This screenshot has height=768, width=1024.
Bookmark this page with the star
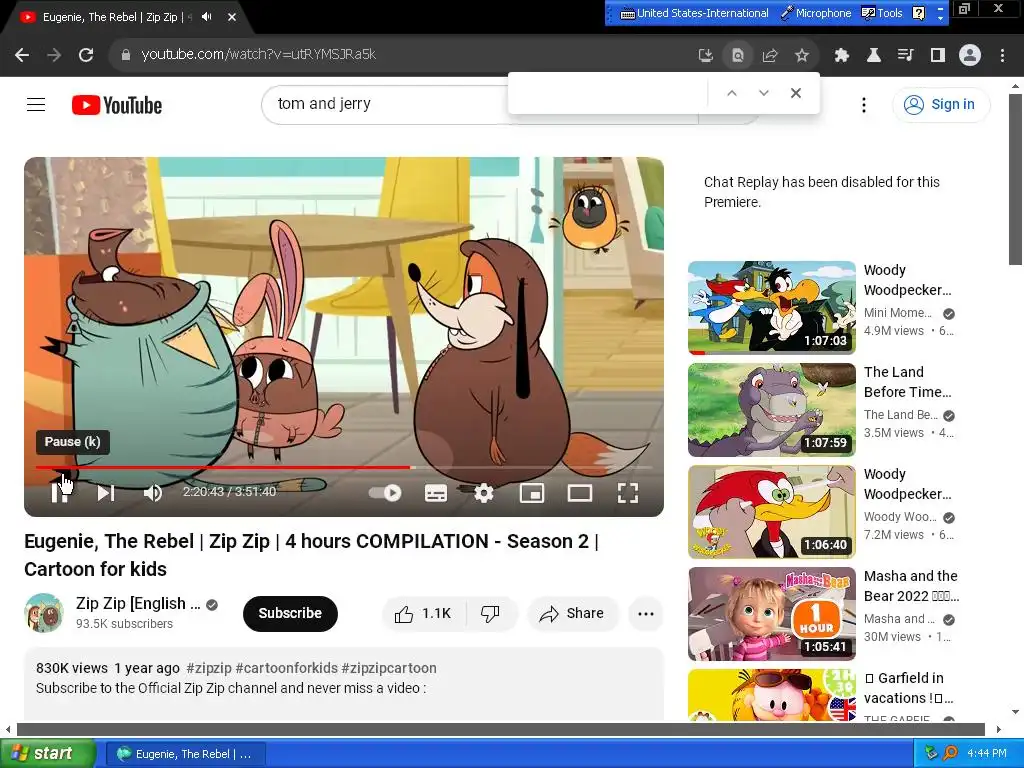coord(802,56)
